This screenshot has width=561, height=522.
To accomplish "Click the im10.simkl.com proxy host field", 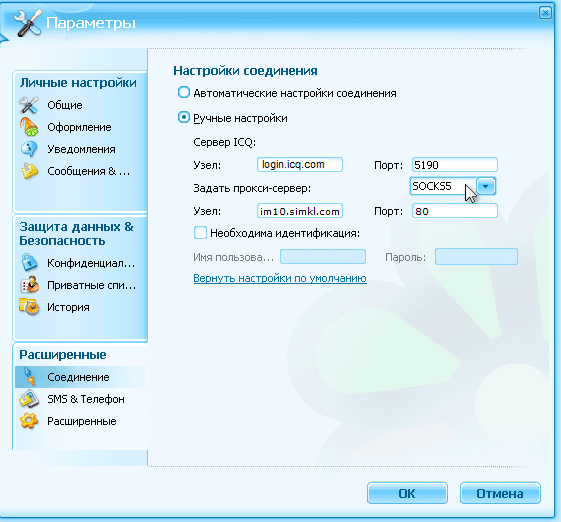I will tap(300, 211).
